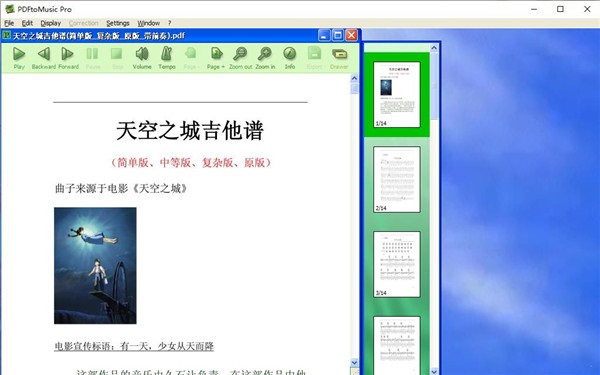Click the greyed Export disk icon
600x375 pixels.
pyautogui.click(x=314, y=58)
